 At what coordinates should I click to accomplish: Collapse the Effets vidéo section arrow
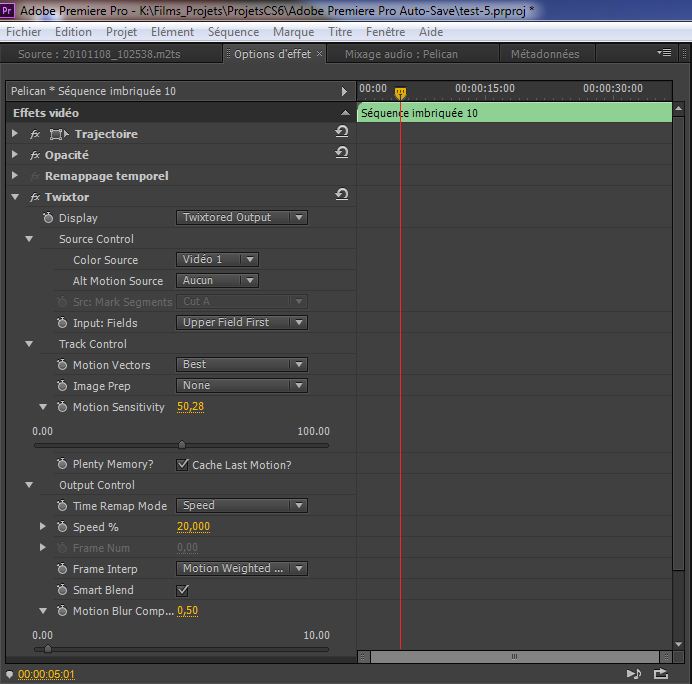click(346, 113)
